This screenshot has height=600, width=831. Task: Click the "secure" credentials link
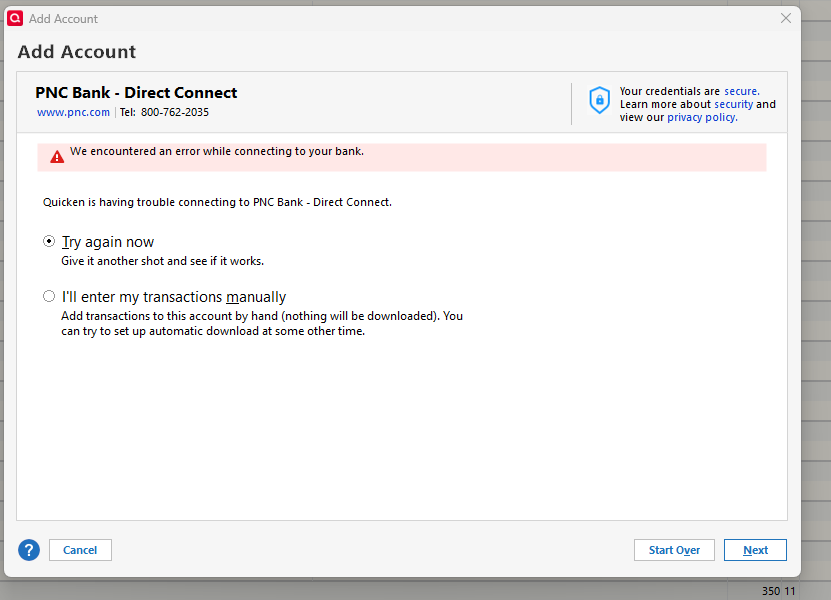coord(741,91)
